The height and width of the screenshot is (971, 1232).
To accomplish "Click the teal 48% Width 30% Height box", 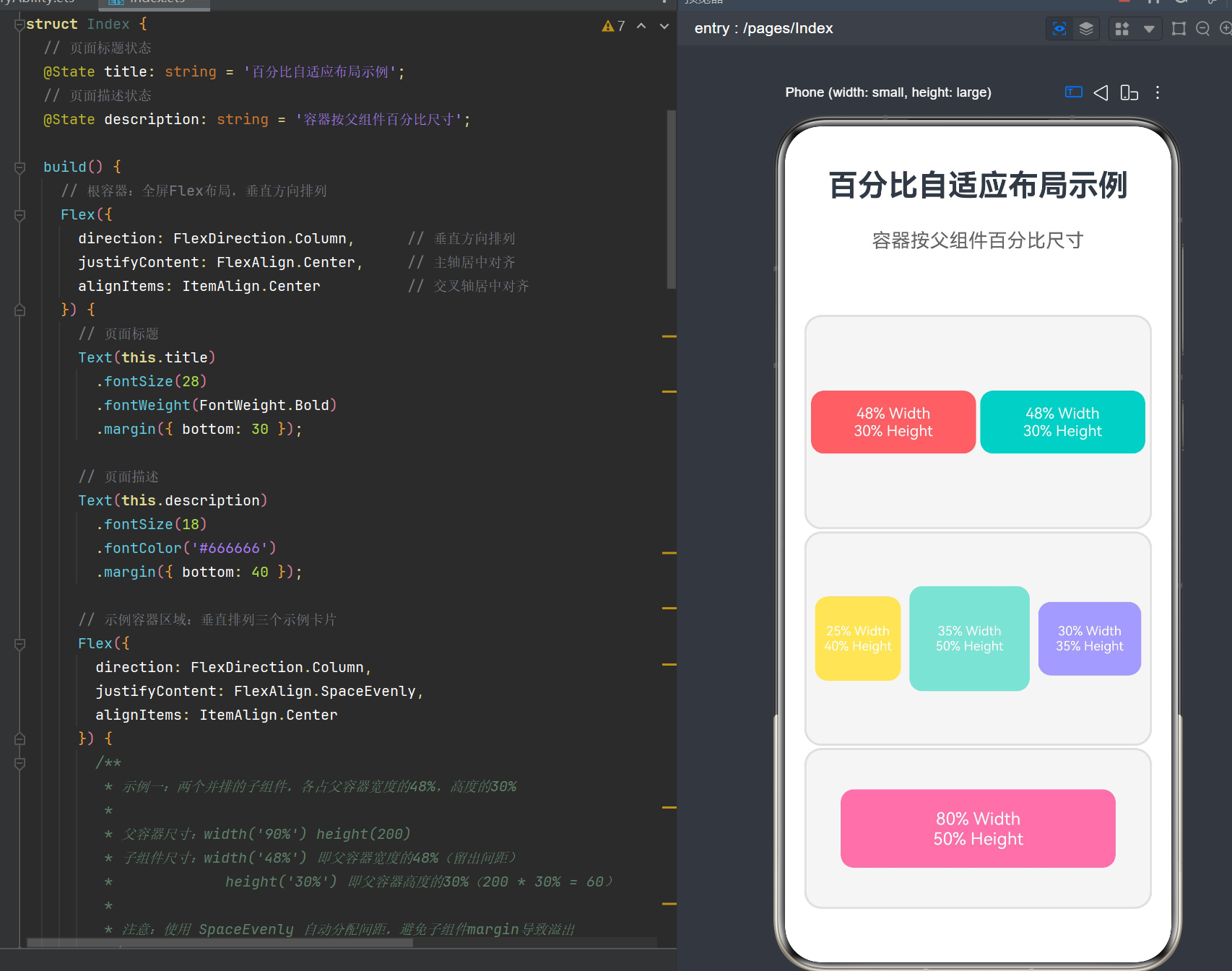I will click(1062, 422).
